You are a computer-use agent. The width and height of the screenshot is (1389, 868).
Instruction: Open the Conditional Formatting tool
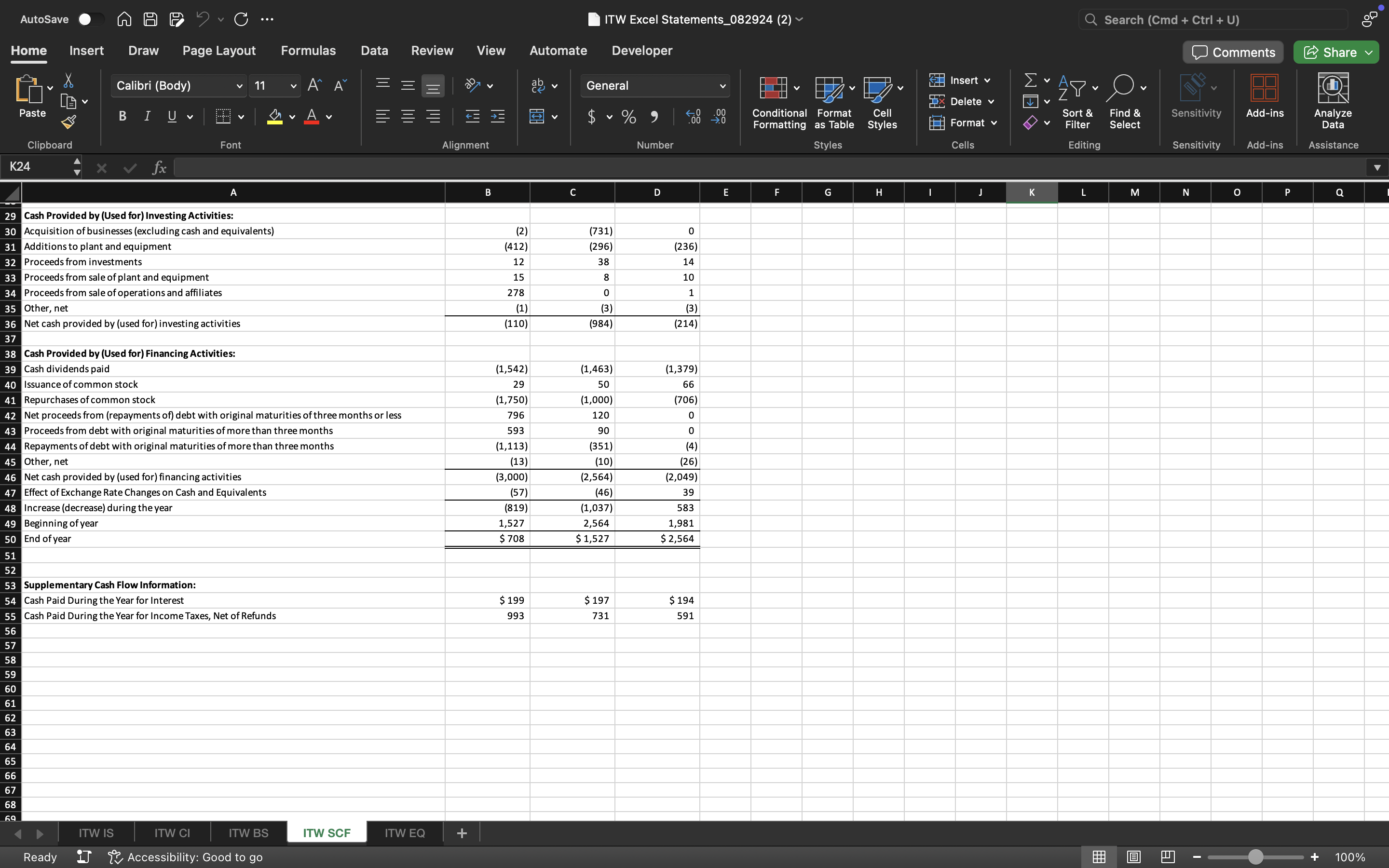tap(778, 103)
